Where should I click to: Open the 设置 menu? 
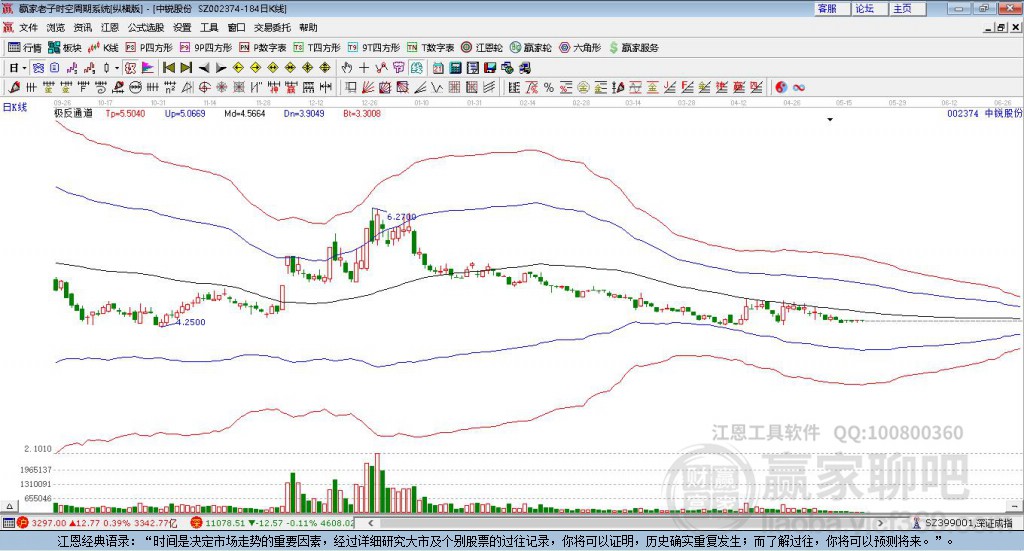pyautogui.click(x=182, y=27)
